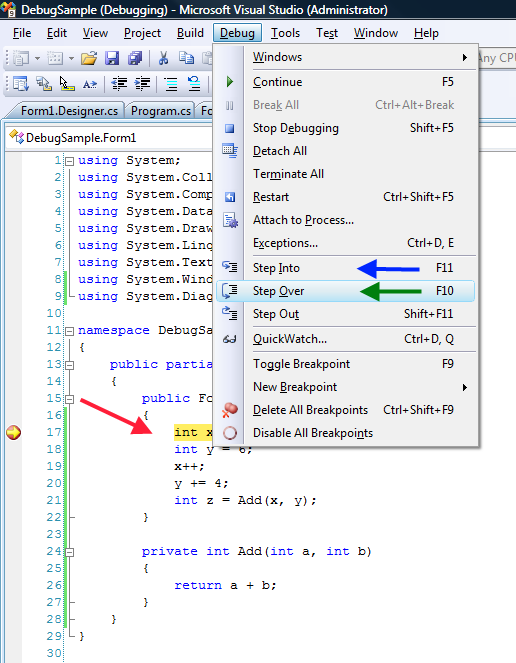Click the Save floppy disk toolbar icon
Image resolution: width=516 pixels, height=663 pixels.
(x=112, y=58)
